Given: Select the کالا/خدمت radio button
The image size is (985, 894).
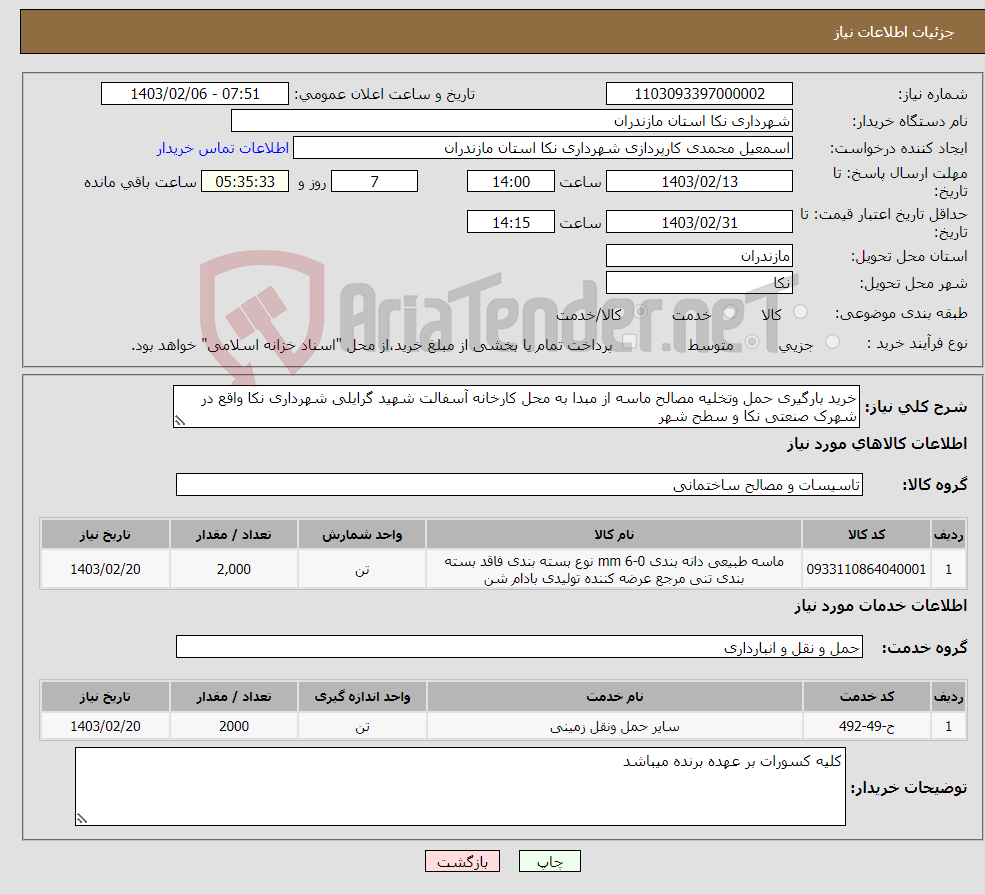Looking at the screenshot, I should click(640, 312).
